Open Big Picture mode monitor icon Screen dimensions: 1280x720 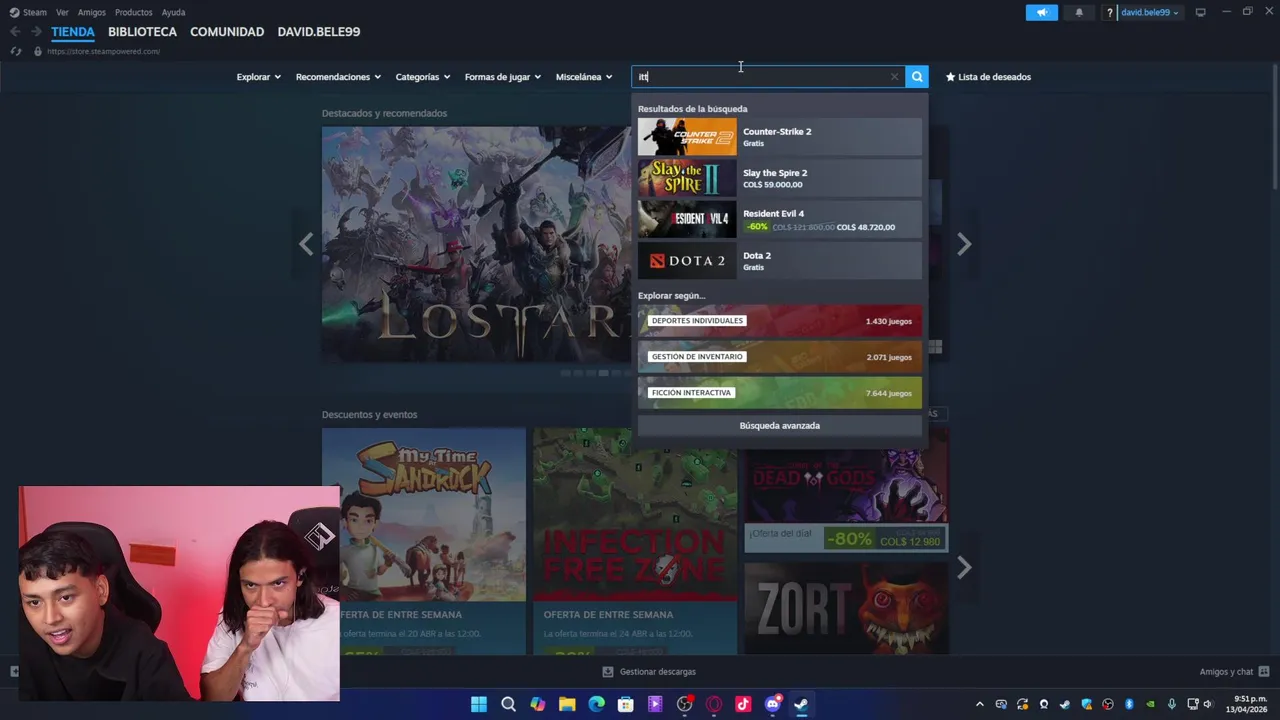coord(1200,12)
